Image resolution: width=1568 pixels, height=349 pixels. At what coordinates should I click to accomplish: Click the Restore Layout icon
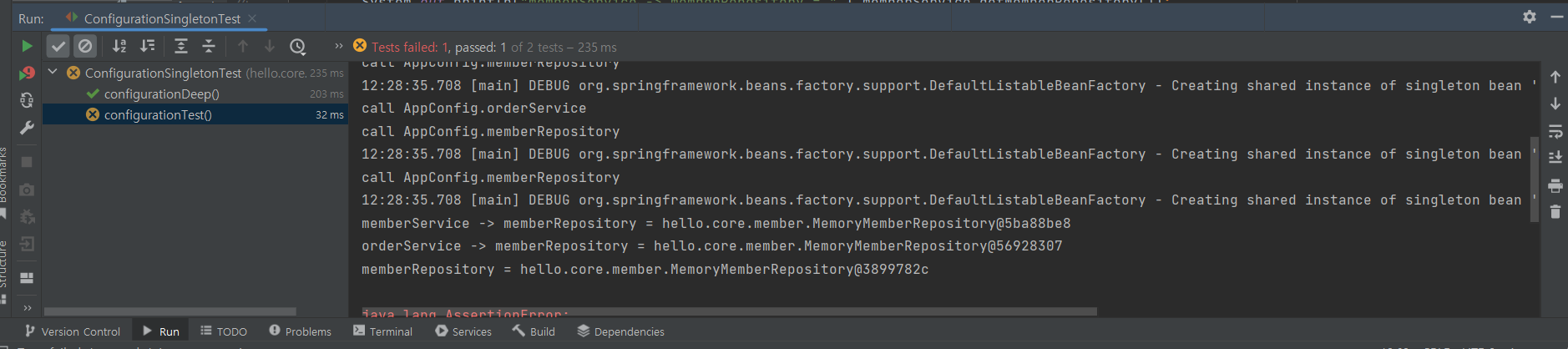[27, 278]
